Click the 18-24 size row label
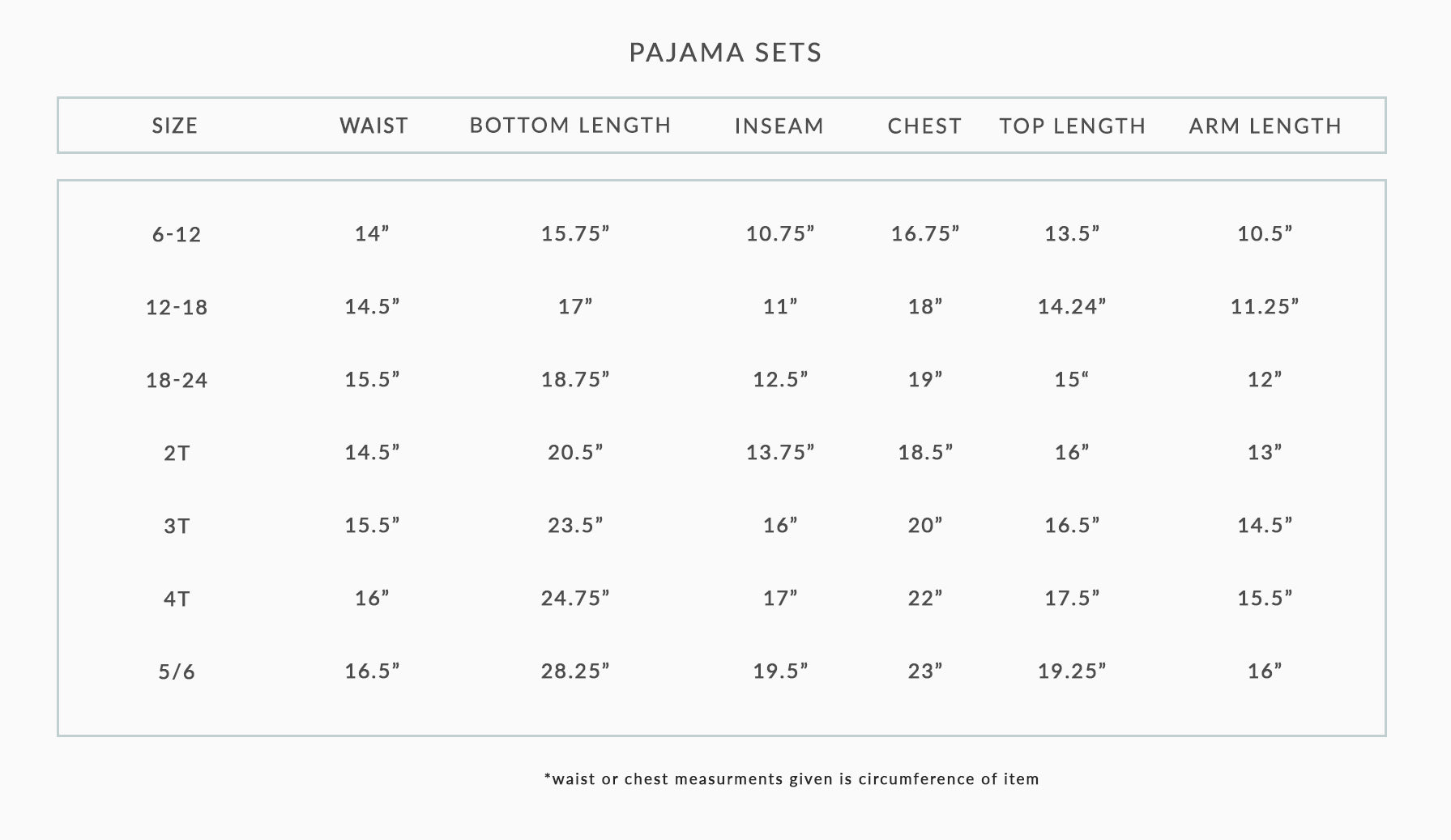 177,380
